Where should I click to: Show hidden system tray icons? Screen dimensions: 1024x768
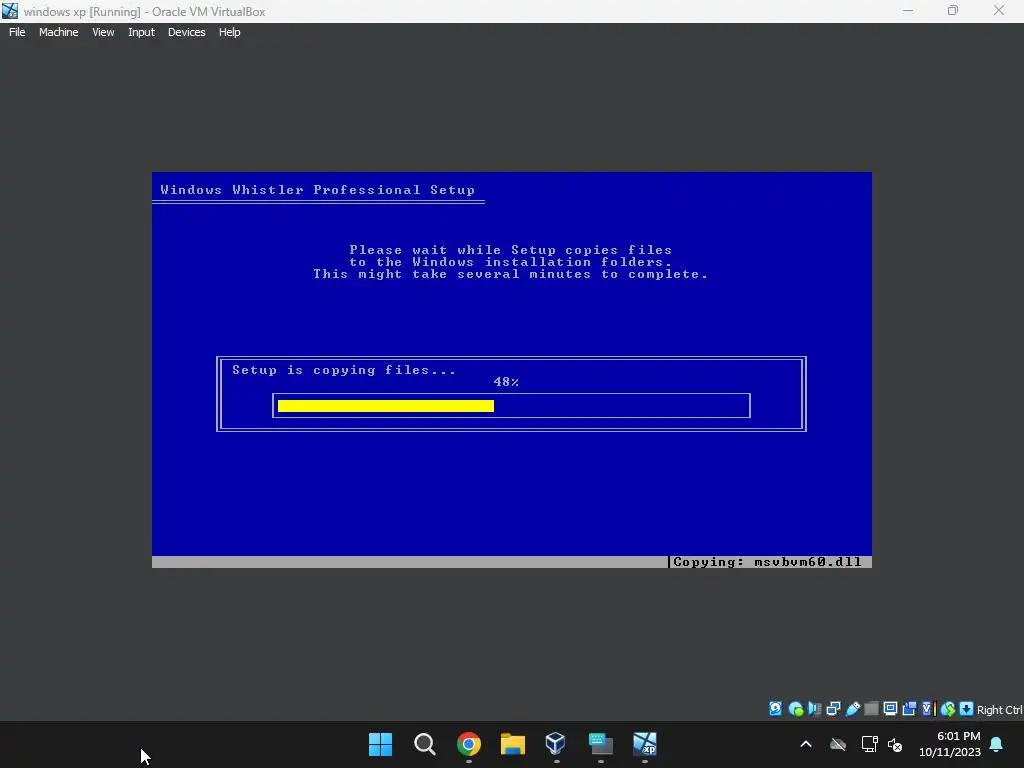click(806, 744)
